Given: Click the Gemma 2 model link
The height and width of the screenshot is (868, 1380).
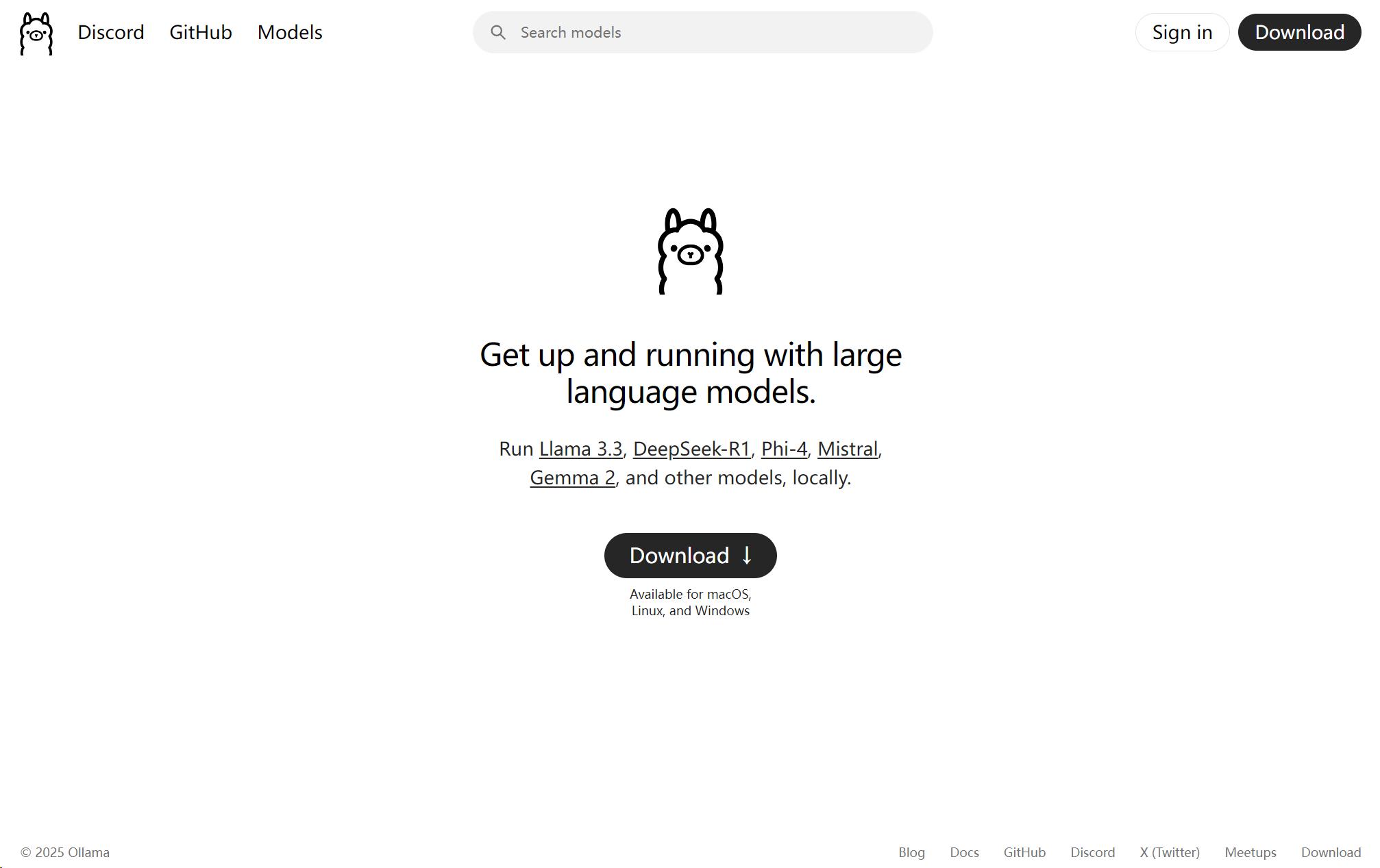Looking at the screenshot, I should coord(572,477).
